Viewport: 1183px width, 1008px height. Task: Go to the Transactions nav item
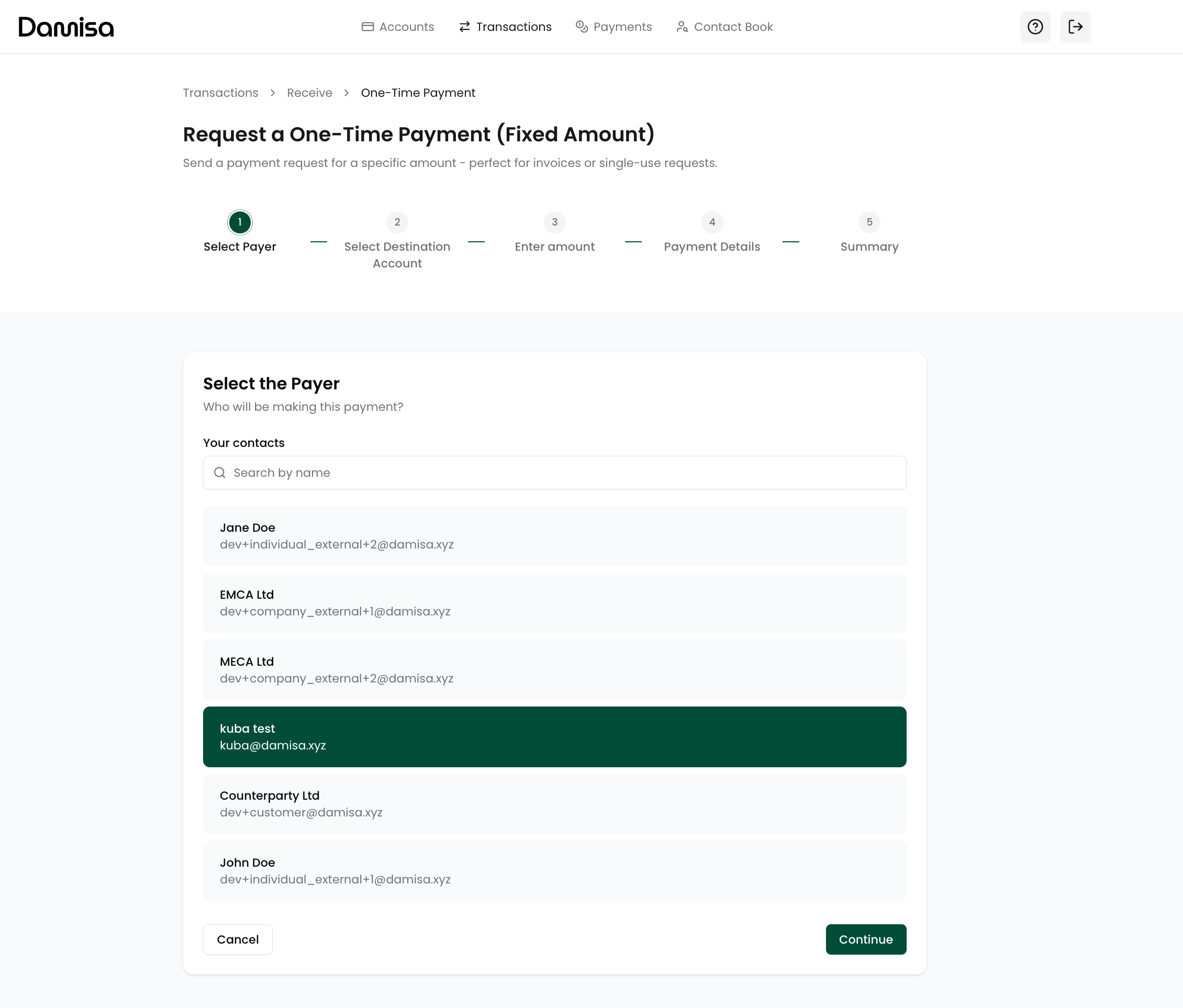pyautogui.click(x=505, y=27)
